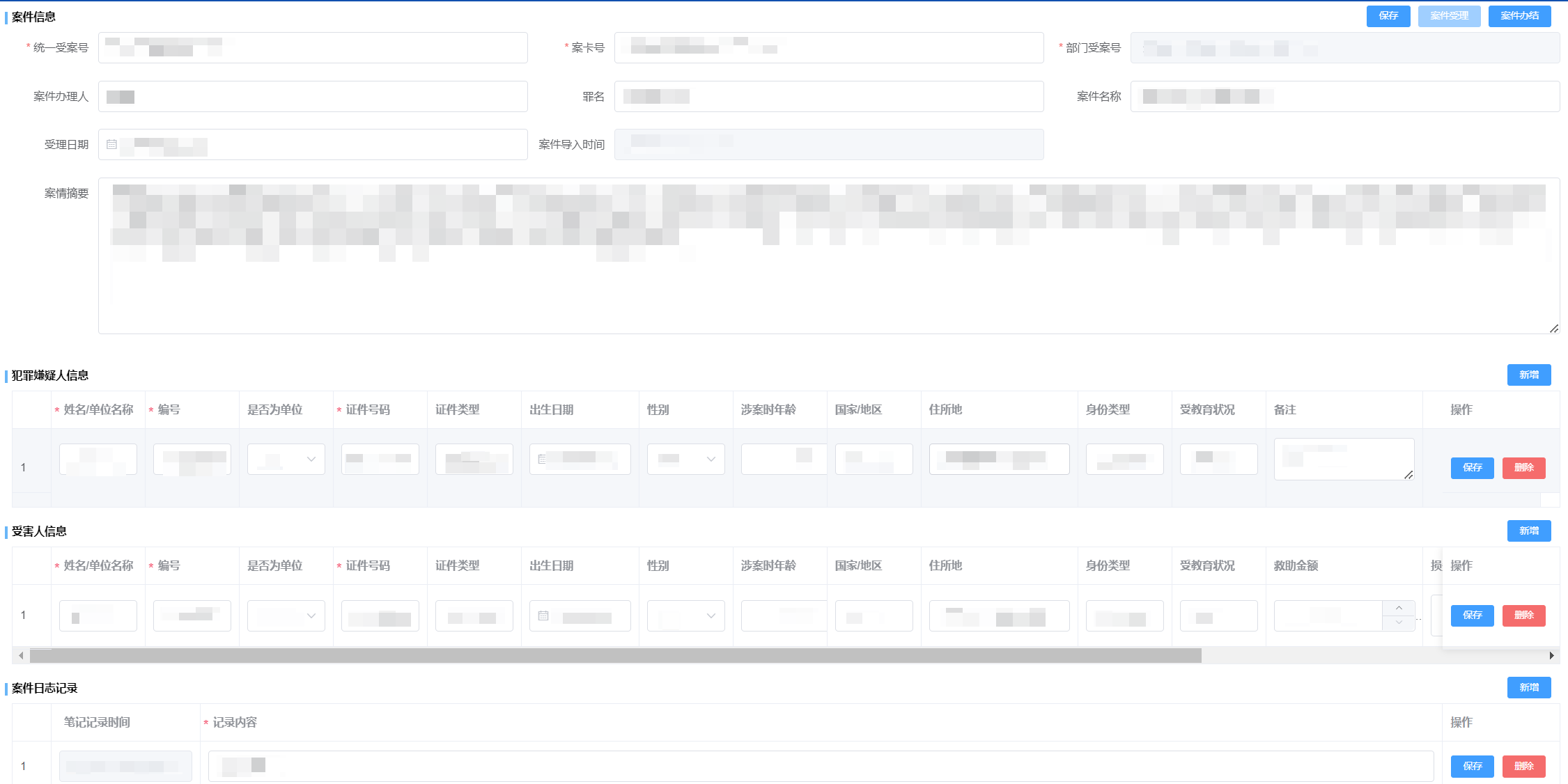This screenshot has height=784, width=1568.
Task: Click the 笔记记录时间 field in log row
Action: point(125,766)
